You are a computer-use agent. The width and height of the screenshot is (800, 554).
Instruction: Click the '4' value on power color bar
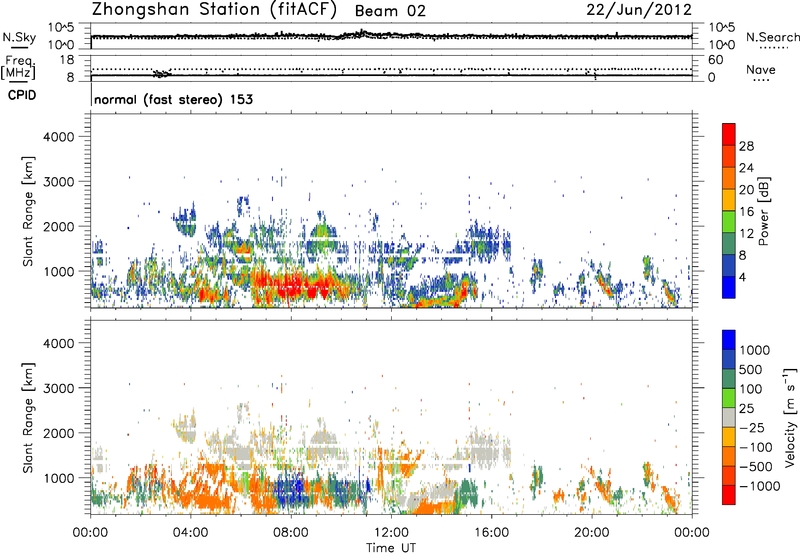click(x=742, y=278)
